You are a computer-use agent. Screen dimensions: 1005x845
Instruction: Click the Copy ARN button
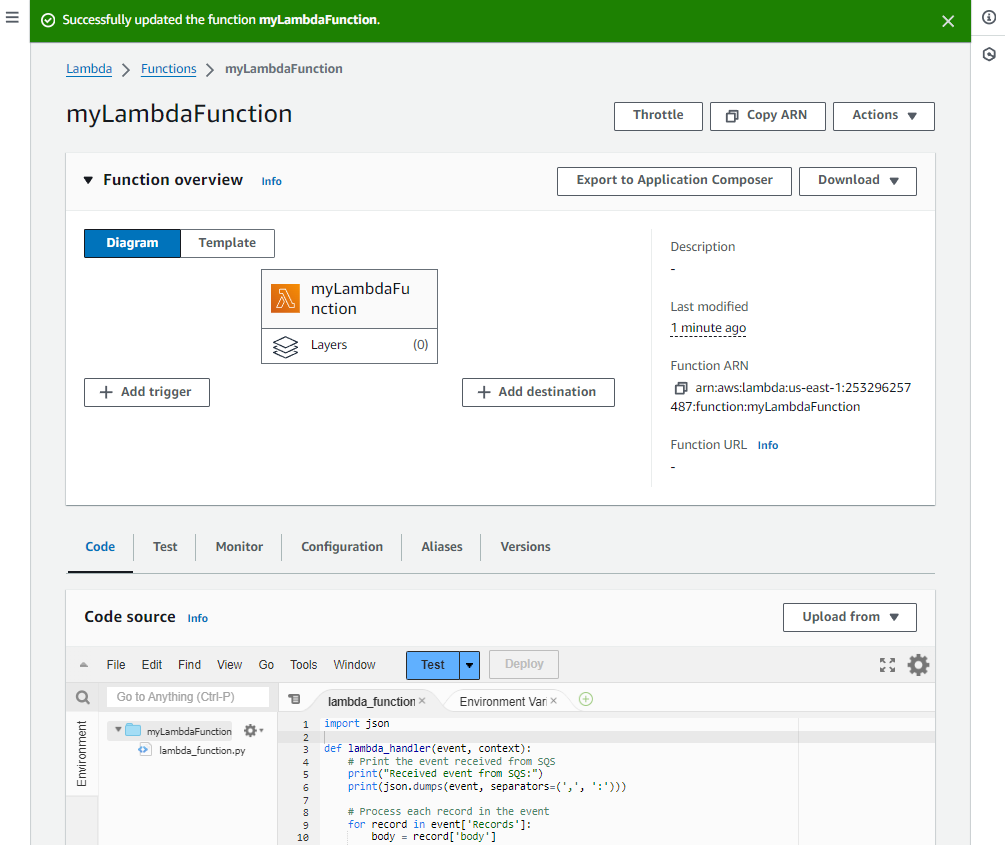(x=767, y=116)
